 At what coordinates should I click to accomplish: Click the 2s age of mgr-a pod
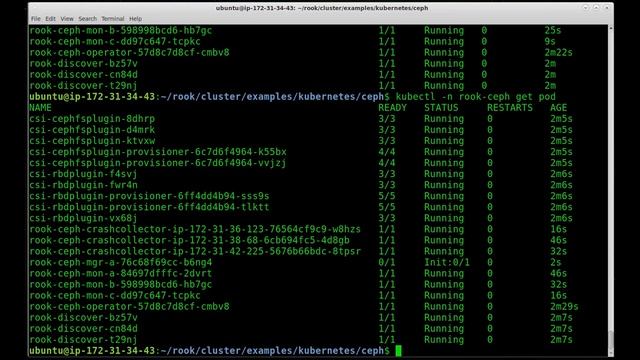(x=556, y=262)
